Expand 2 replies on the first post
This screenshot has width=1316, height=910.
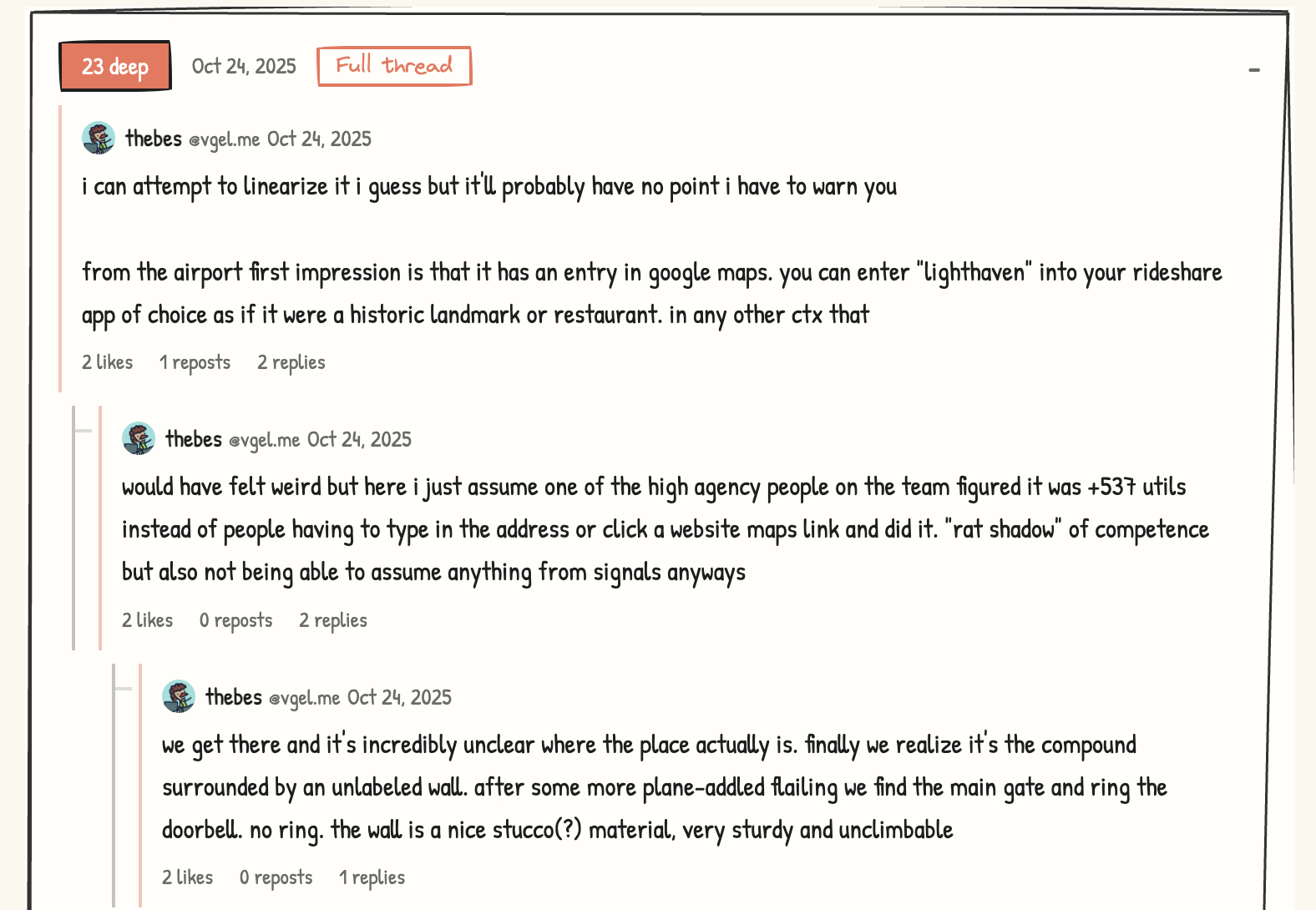point(291,362)
